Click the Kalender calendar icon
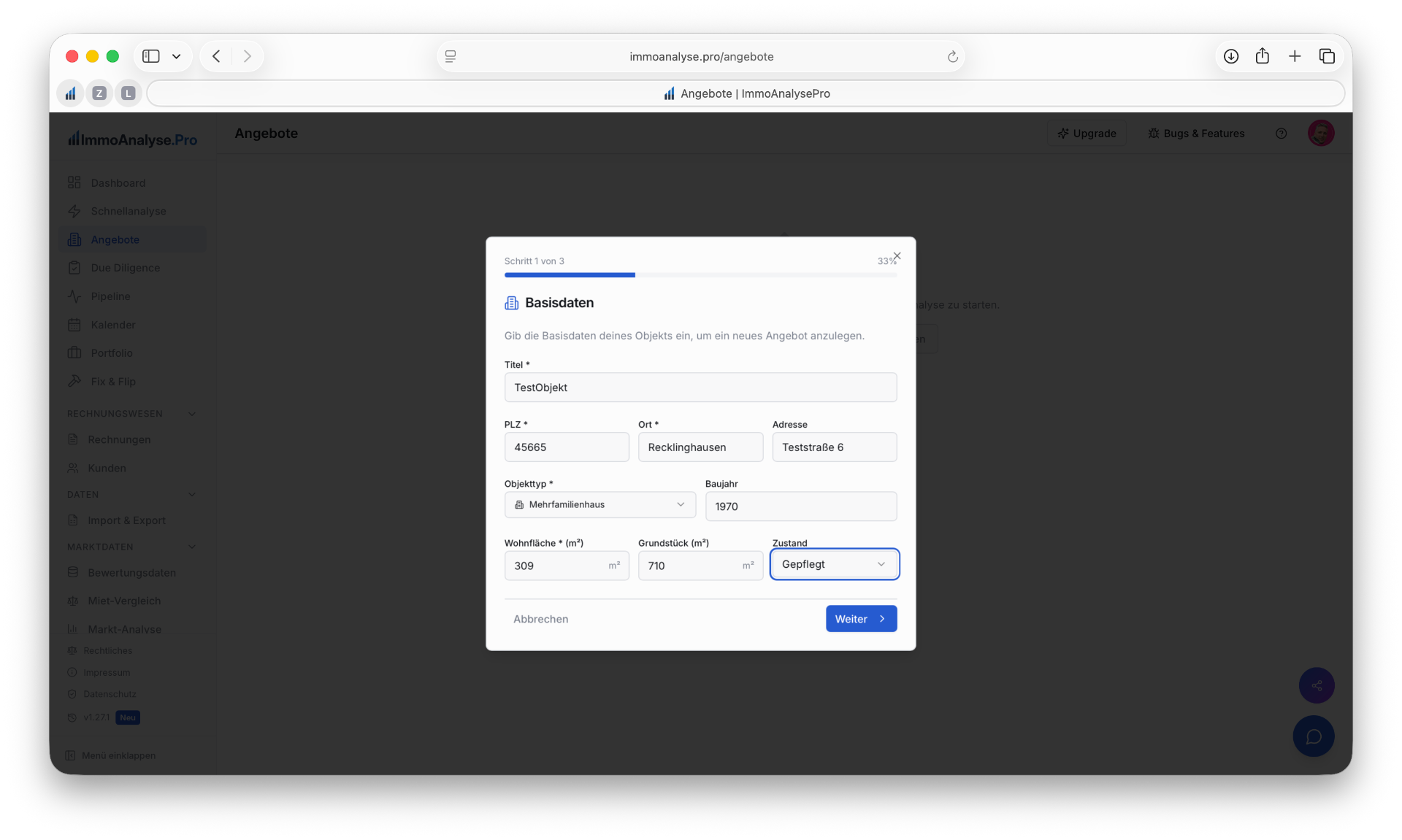This screenshot has width=1402, height=840. click(x=74, y=325)
